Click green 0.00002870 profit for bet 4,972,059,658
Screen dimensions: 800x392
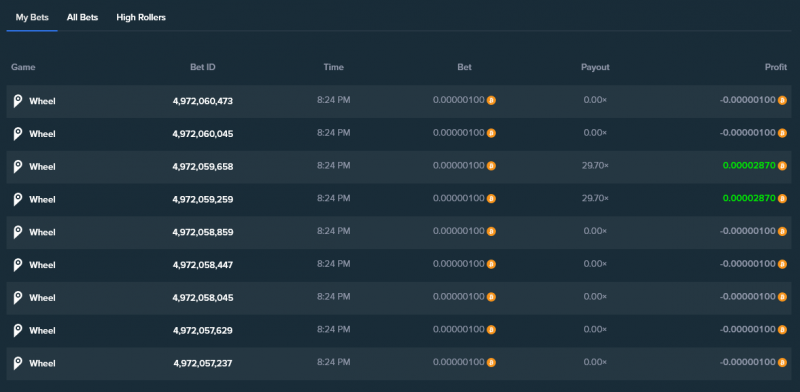tap(749, 165)
